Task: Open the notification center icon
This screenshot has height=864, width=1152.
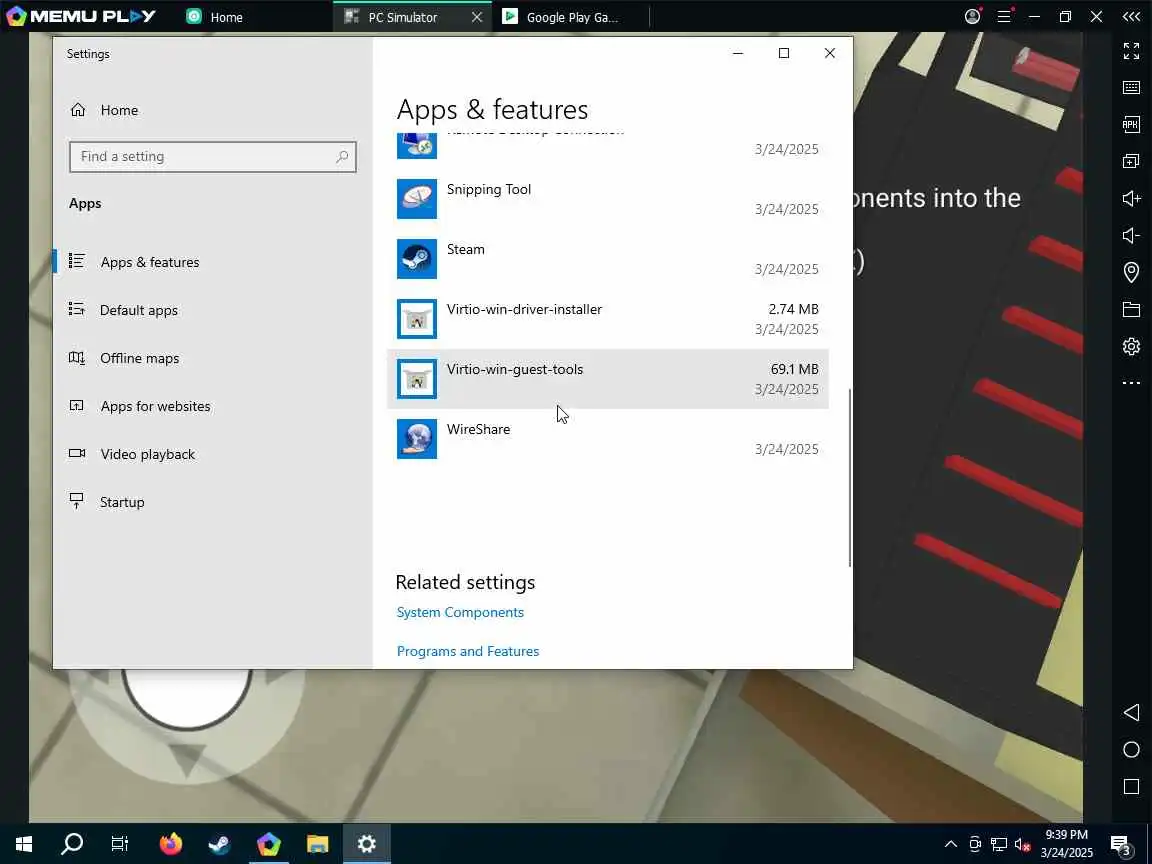Action: [1119, 844]
